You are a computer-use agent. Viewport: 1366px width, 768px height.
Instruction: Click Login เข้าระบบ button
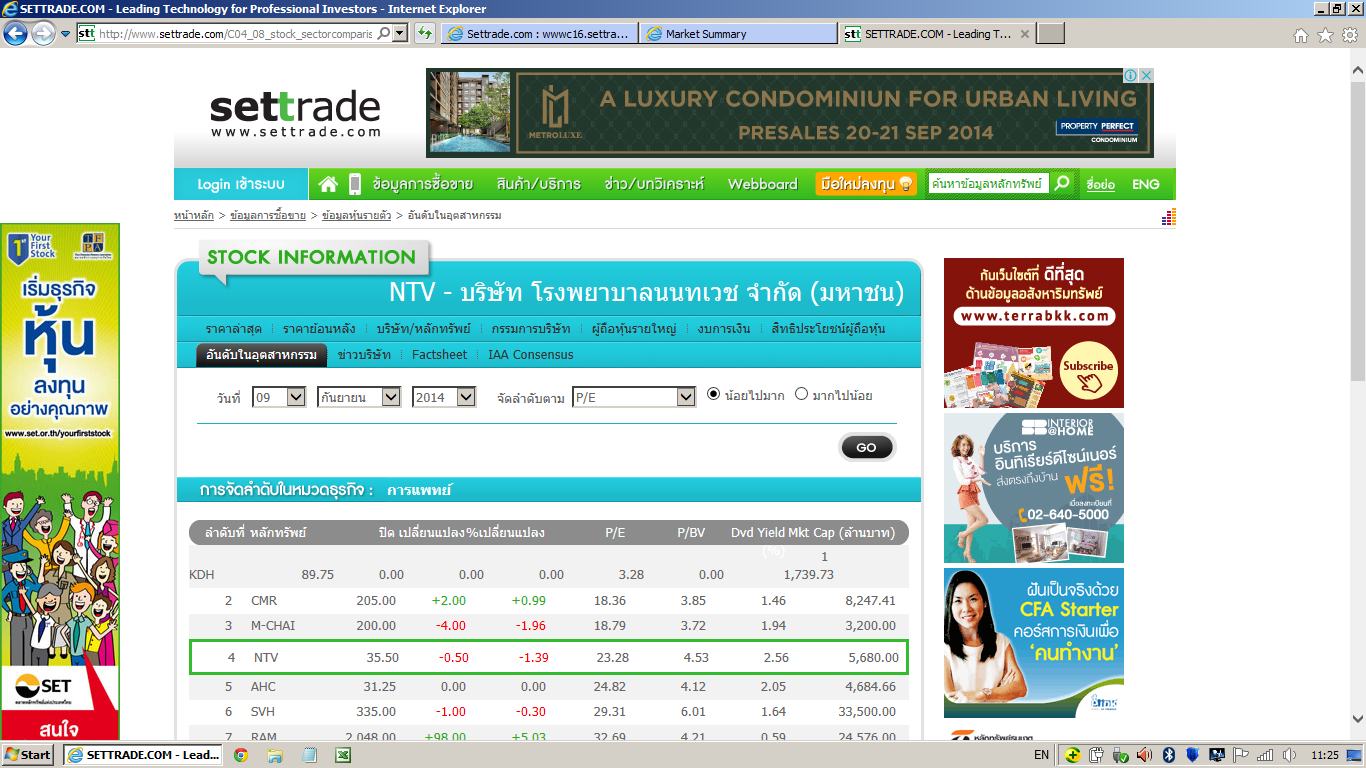tap(241, 184)
